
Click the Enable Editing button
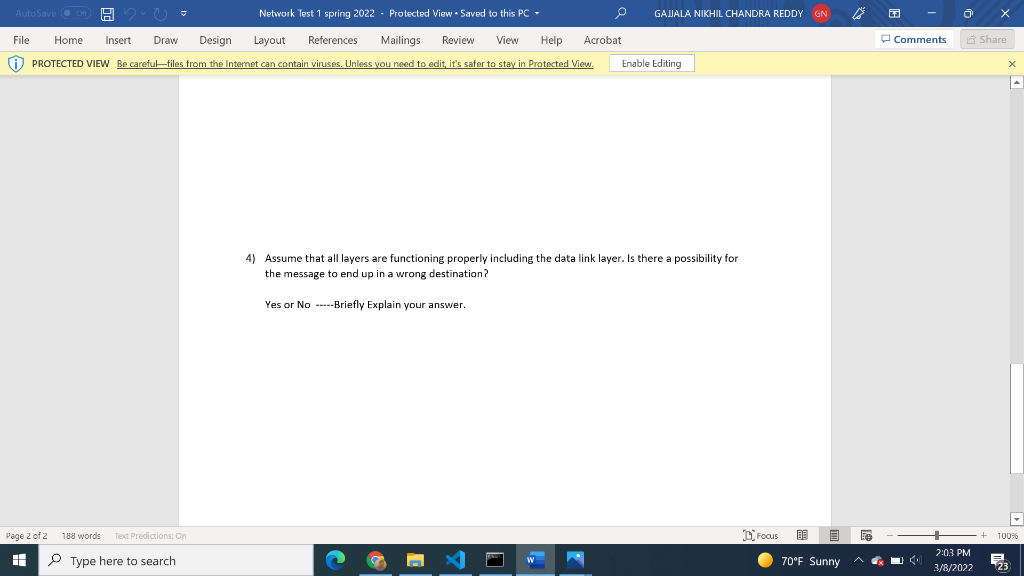coord(651,63)
